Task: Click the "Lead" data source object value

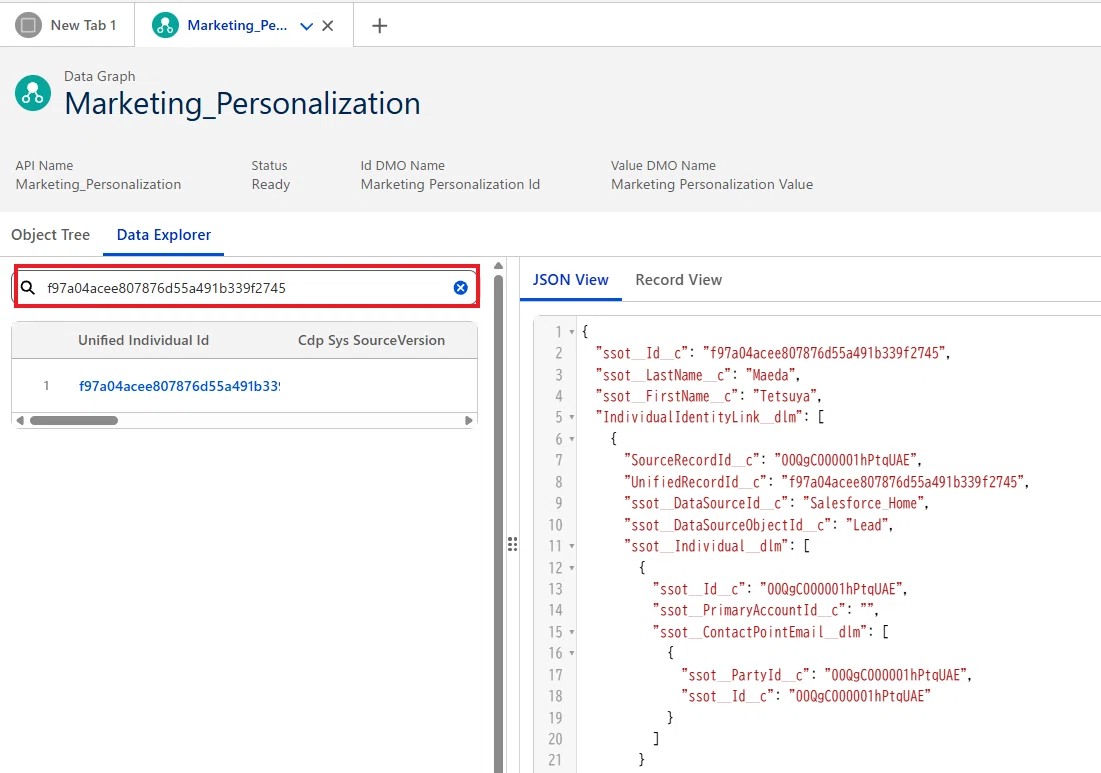Action: pos(868,524)
